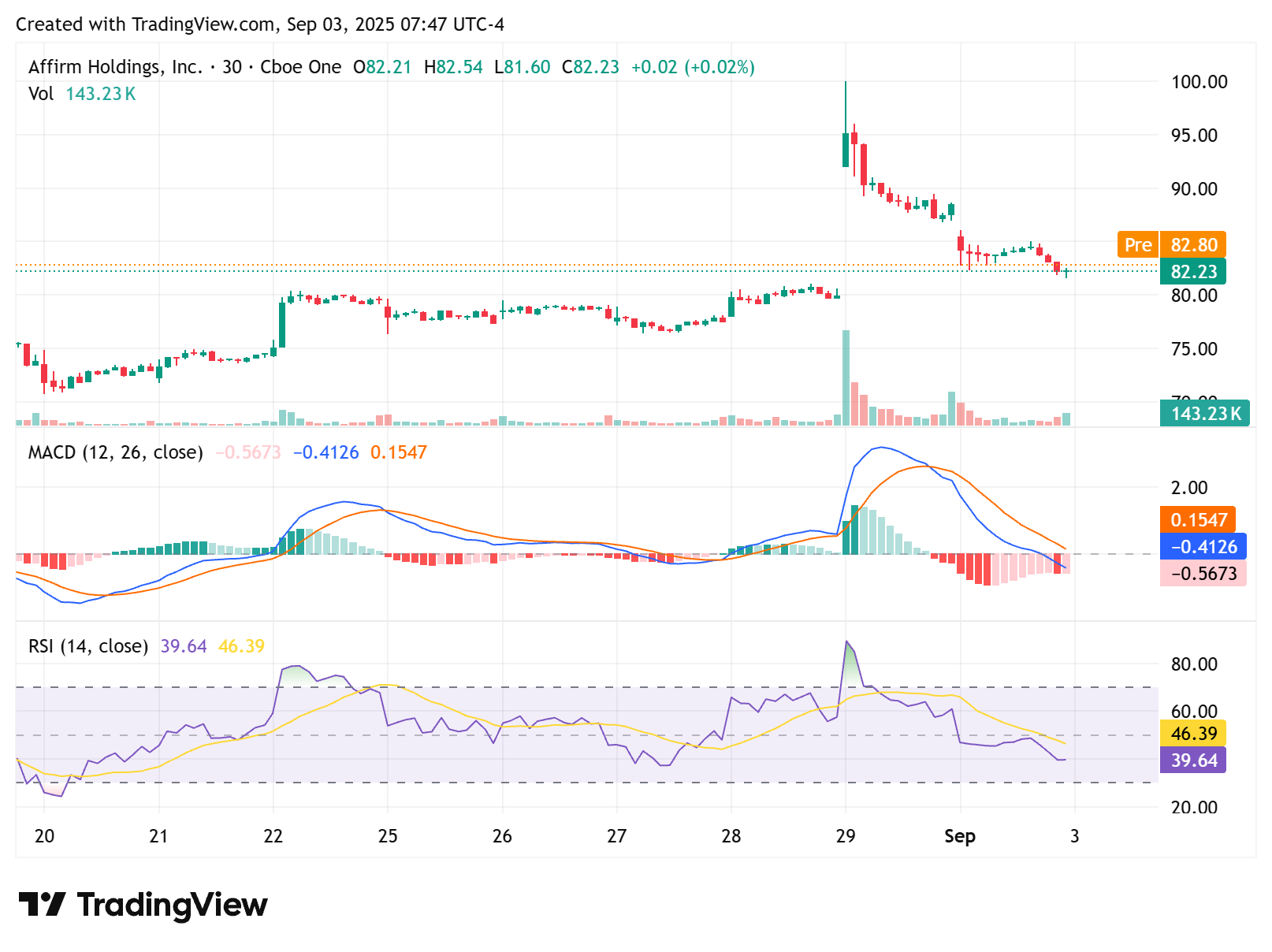Click date label 29 on time axis
This screenshot has width=1272, height=952.
[x=846, y=836]
